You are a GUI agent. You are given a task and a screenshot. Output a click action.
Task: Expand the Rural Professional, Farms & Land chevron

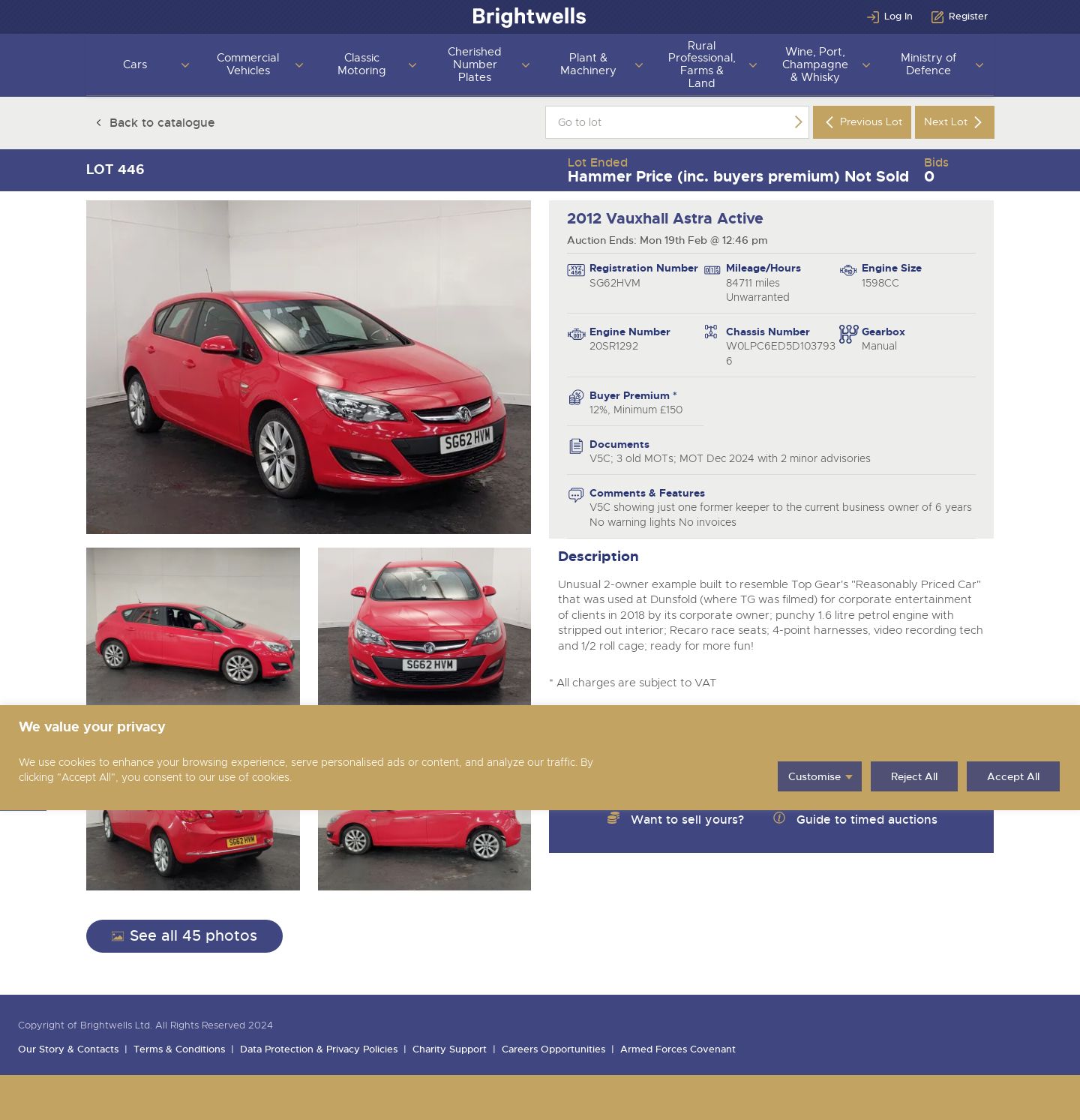(753, 65)
